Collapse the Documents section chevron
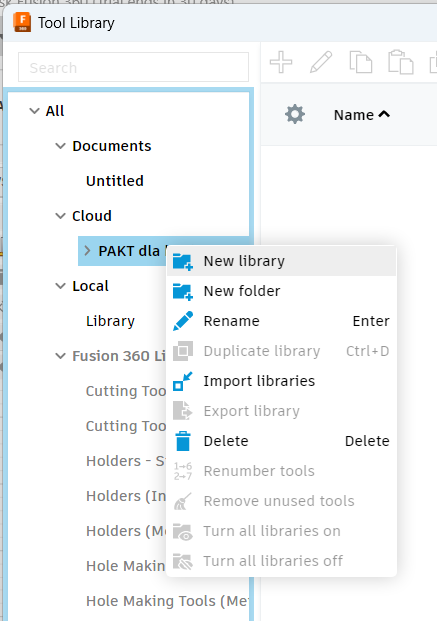This screenshot has height=621, width=437. tap(60, 146)
